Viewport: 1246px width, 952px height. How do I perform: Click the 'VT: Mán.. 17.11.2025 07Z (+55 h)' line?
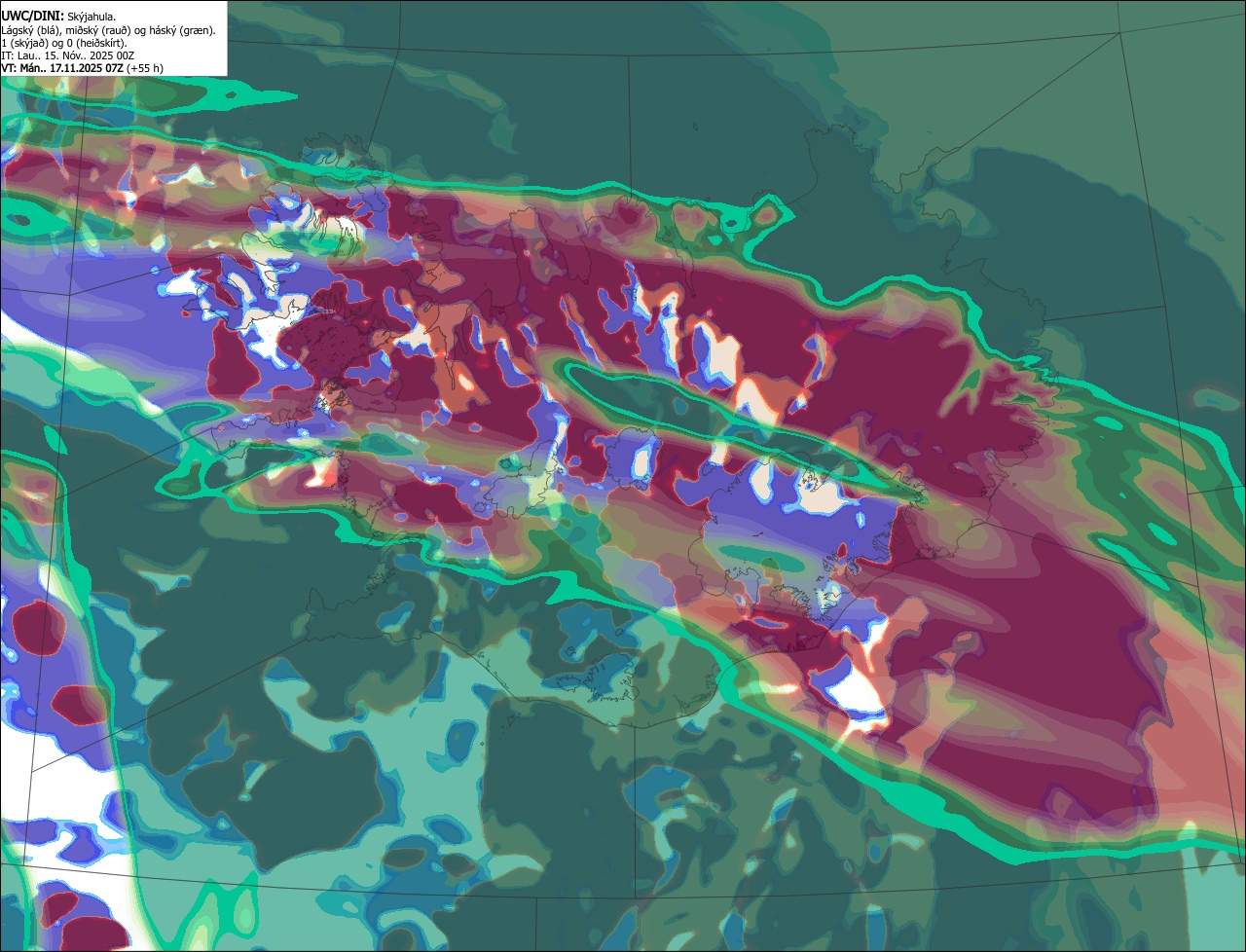[83, 68]
